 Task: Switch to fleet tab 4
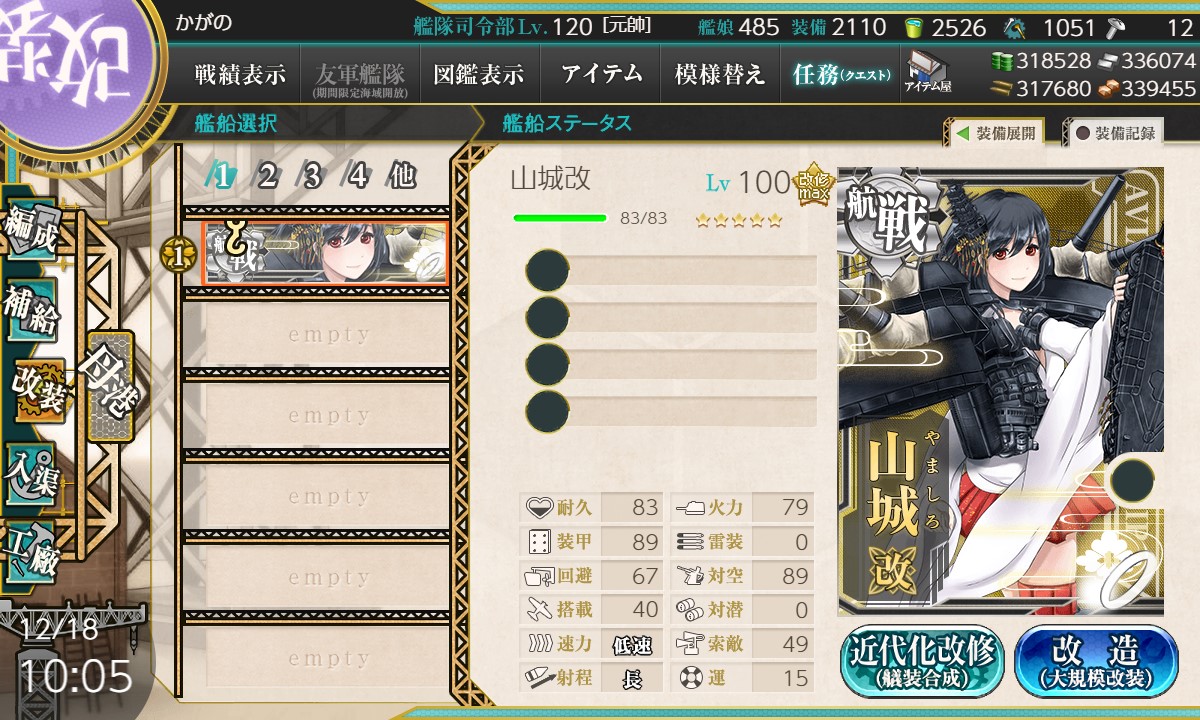pyautogui.click(x=357, y=176)
